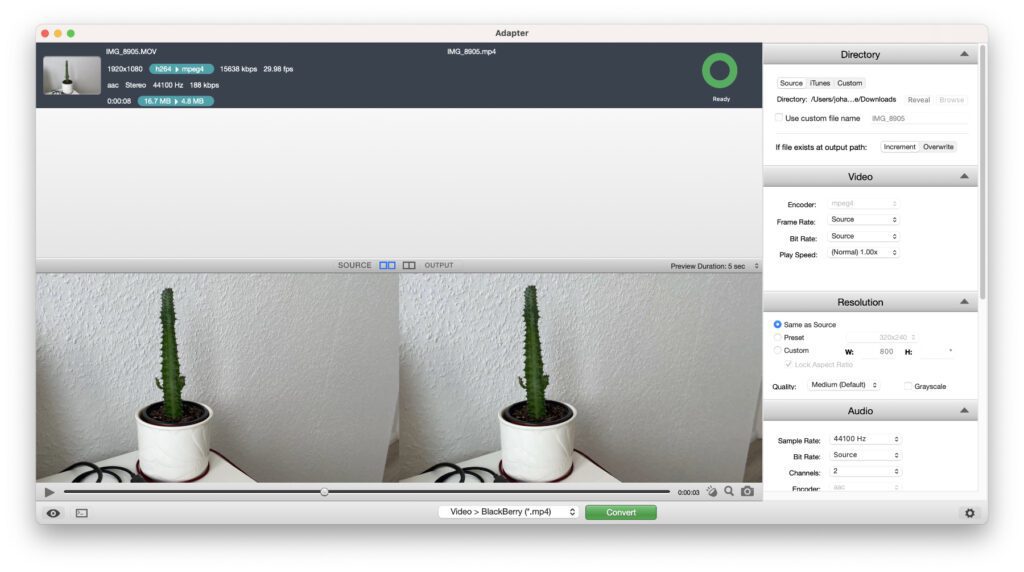Click the preview timeline slider handle

(x=324, y=492)
